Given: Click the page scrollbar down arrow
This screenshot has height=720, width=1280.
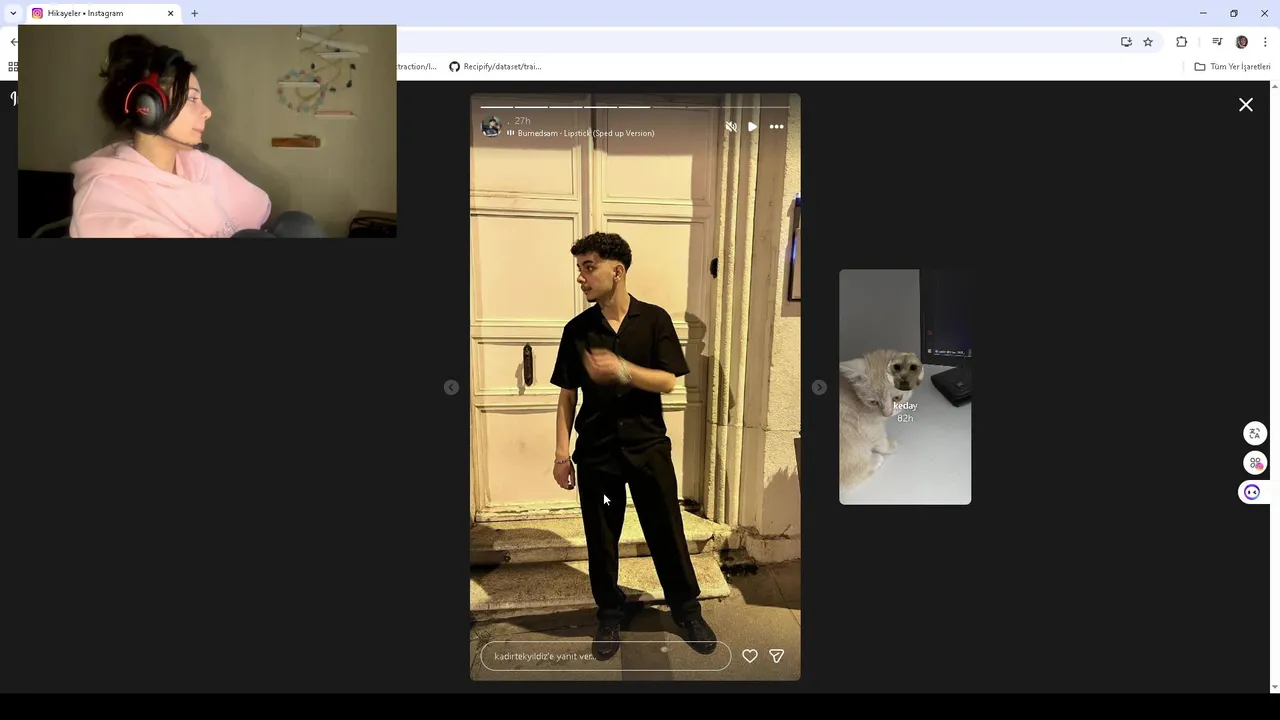Looking at the screenshot, I should [x=1274, y=688].
